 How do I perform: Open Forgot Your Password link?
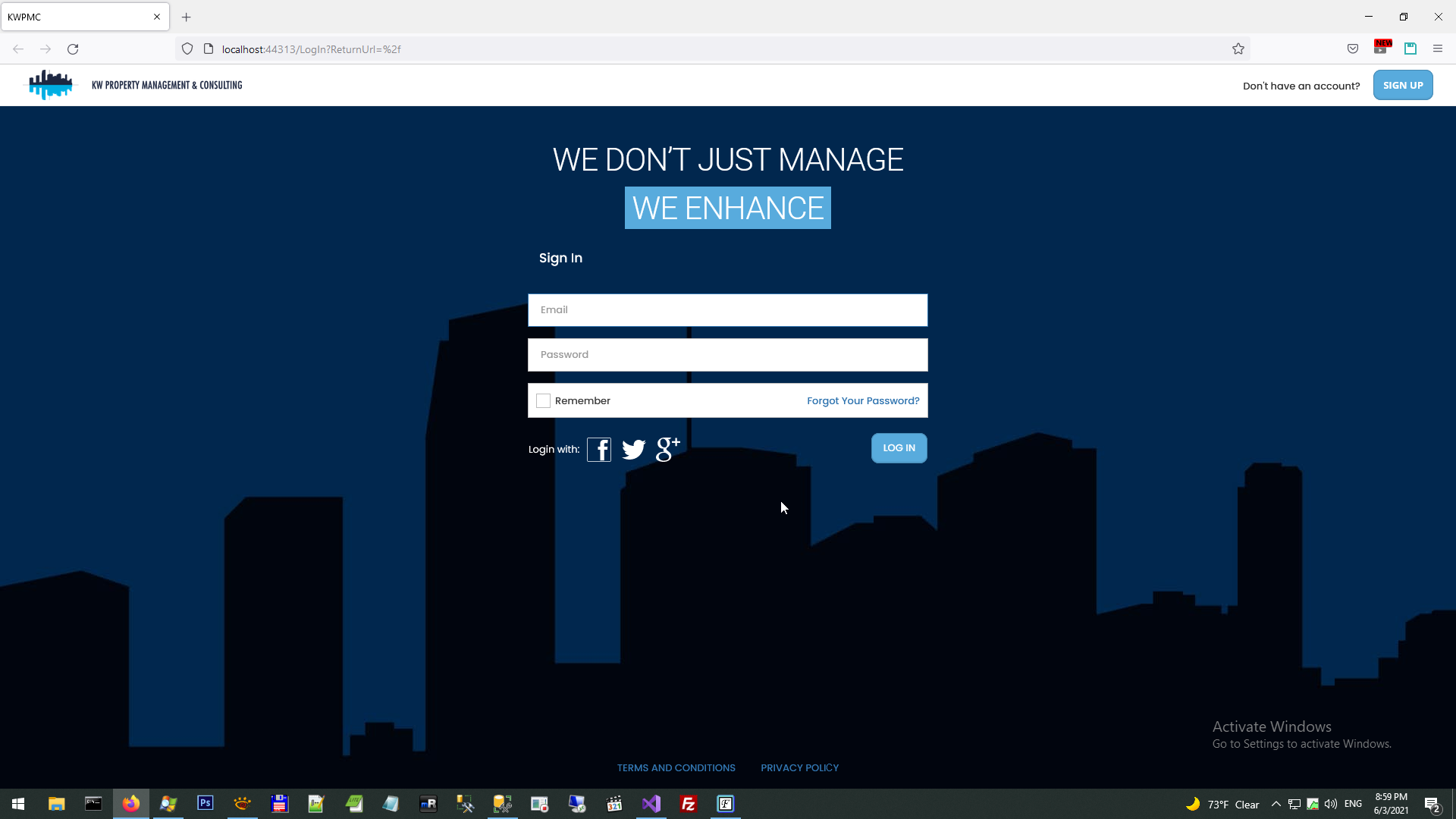(863, 401)
